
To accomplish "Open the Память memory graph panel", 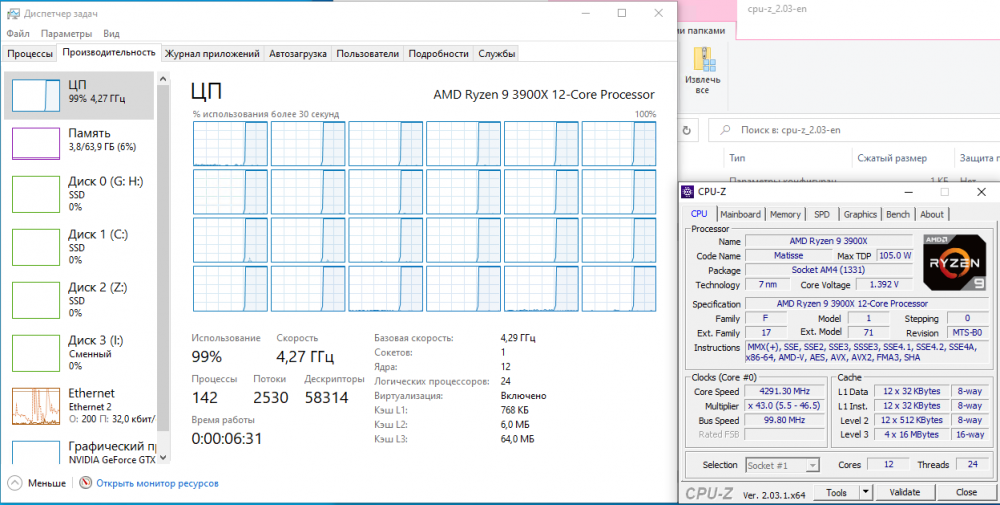I will pos(36,143).
